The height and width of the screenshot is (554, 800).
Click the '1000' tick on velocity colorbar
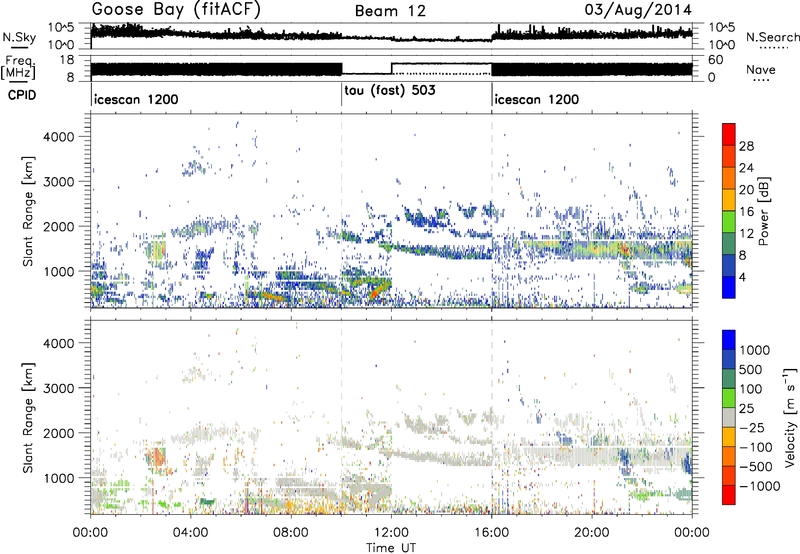[755, 350]
